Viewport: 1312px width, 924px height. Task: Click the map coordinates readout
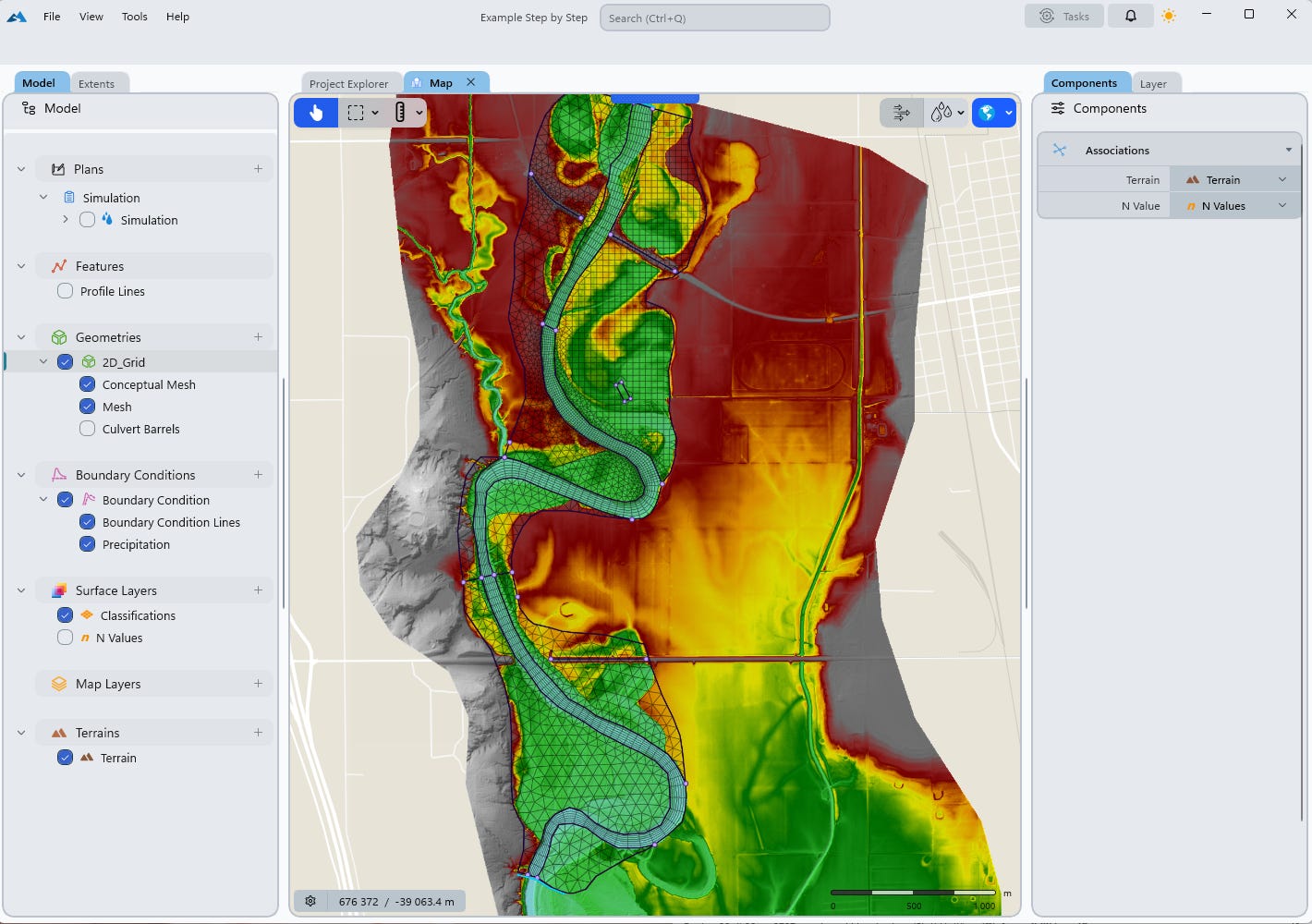[x=396, y=902]
